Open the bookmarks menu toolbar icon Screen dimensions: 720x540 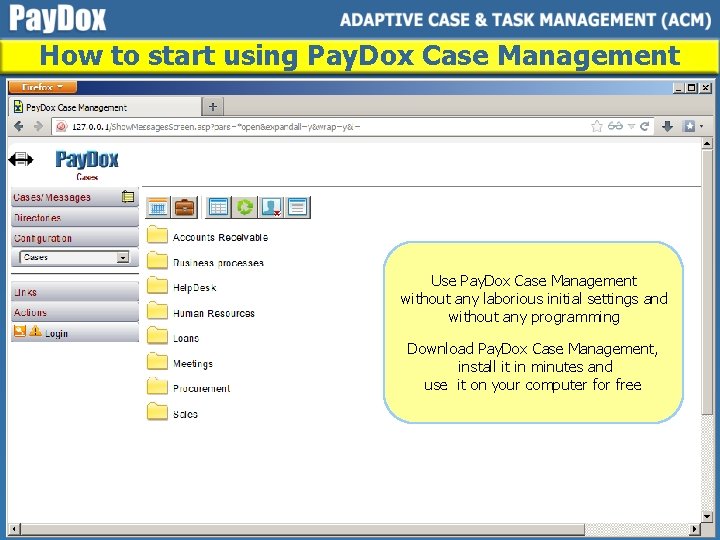(692, 126)
